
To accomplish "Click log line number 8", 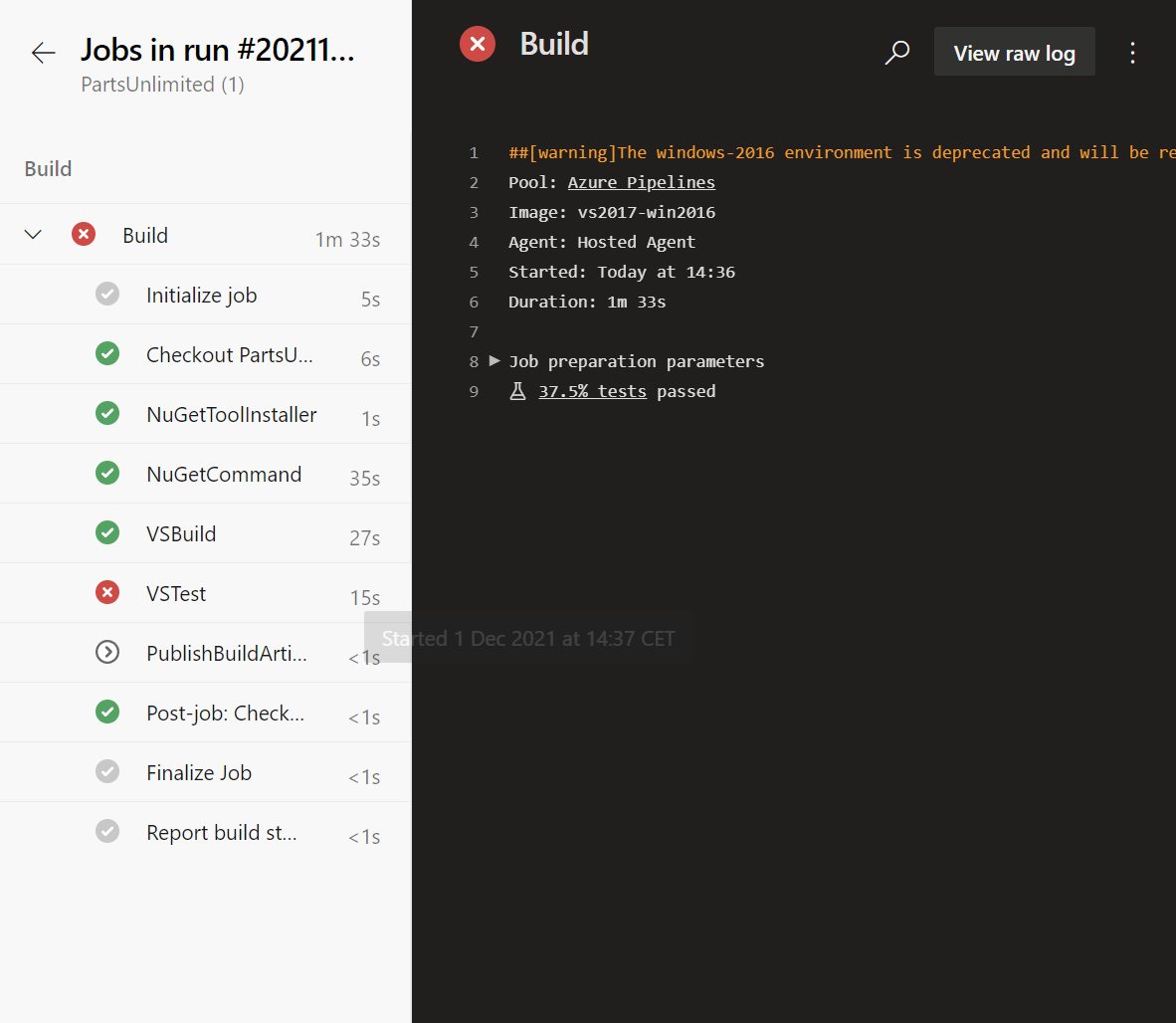I will 474,361.
